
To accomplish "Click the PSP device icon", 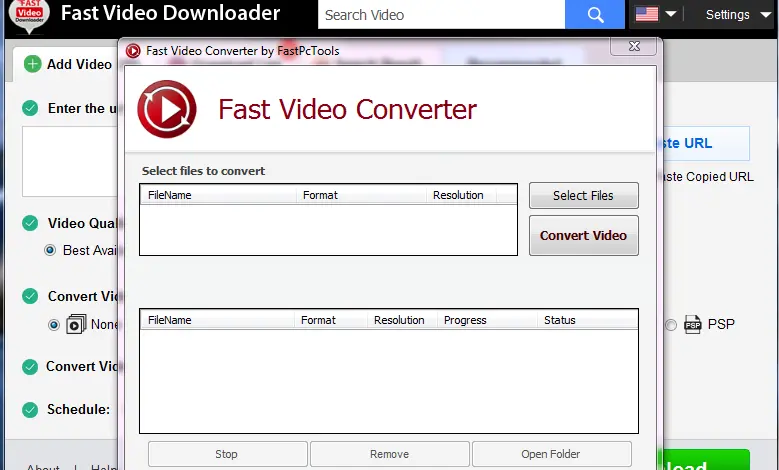I will 693,324.
